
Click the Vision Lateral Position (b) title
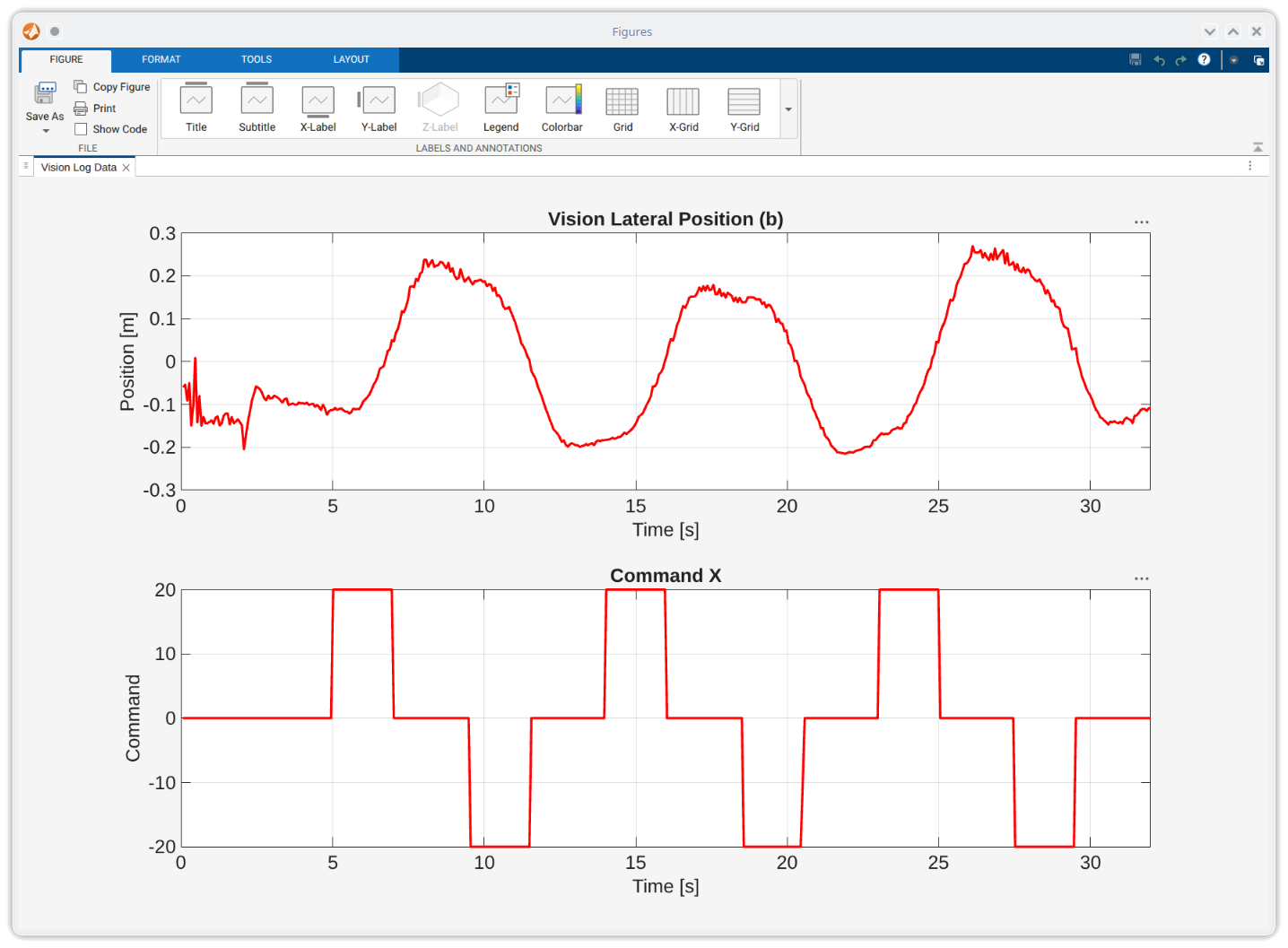pyautogui.click(x=666, y=219)
